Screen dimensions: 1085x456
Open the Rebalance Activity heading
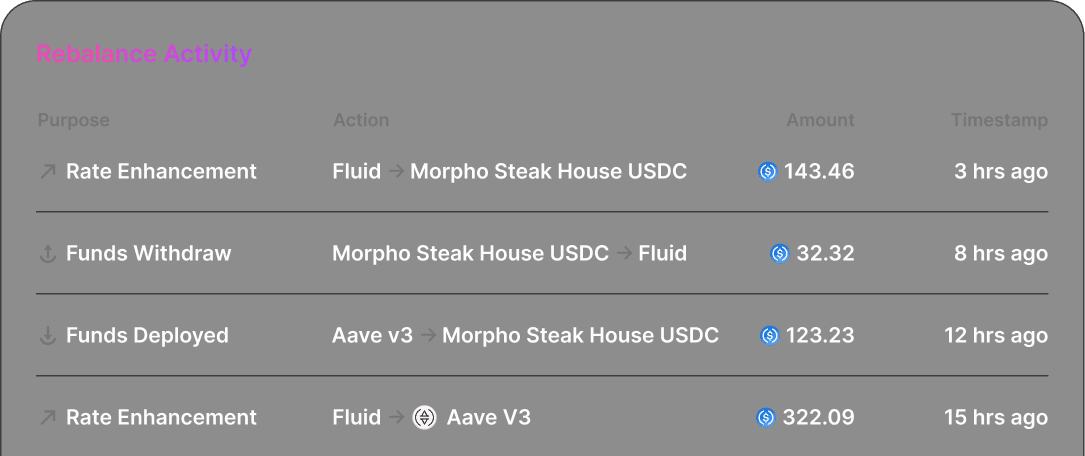[x=144, y=53]
